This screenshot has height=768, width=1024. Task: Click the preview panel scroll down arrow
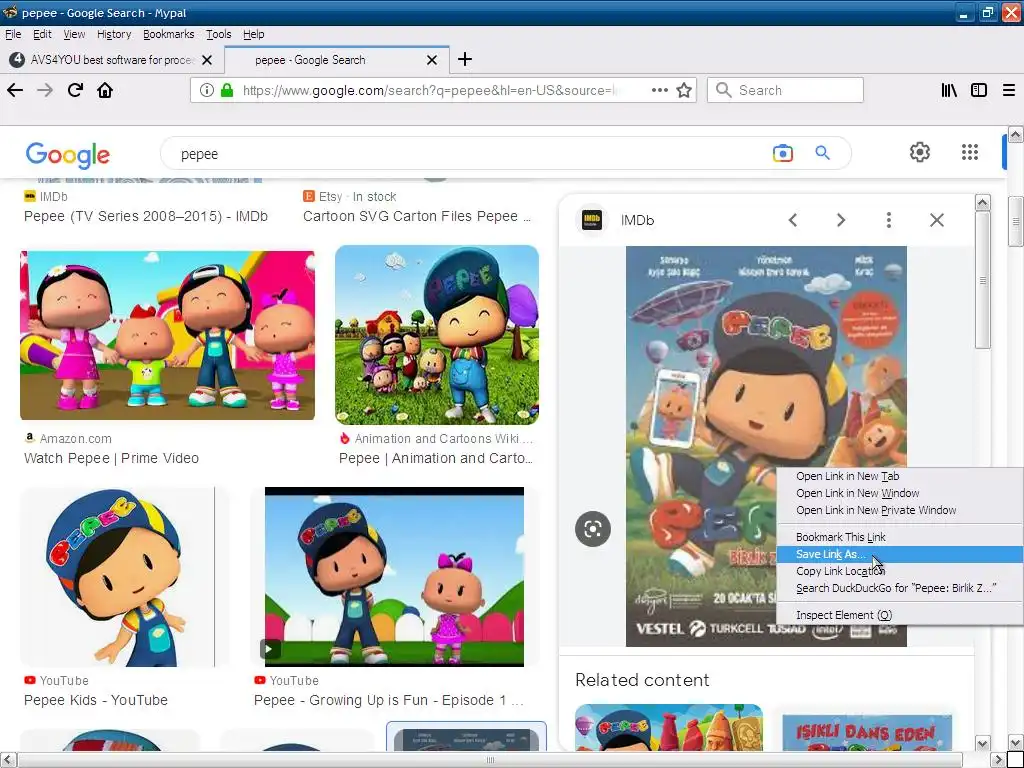tap(982, 743)
